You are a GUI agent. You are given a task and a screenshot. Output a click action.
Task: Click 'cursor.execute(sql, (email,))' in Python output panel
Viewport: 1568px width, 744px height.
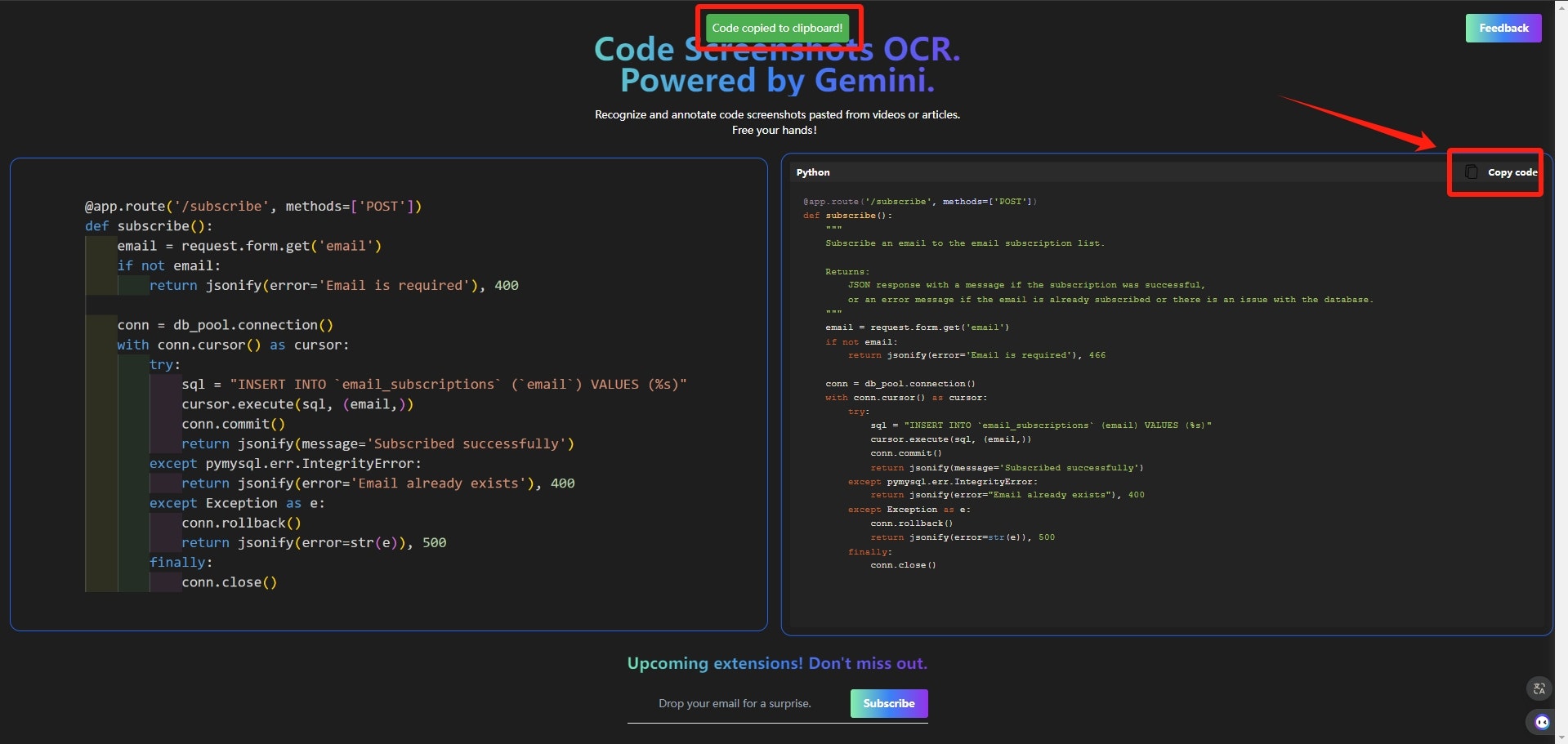(x=951, y=439)
